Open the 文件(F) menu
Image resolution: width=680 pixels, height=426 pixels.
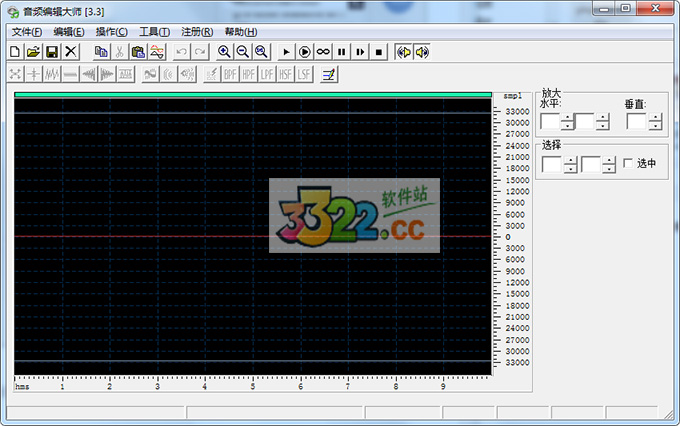[27, 32]
